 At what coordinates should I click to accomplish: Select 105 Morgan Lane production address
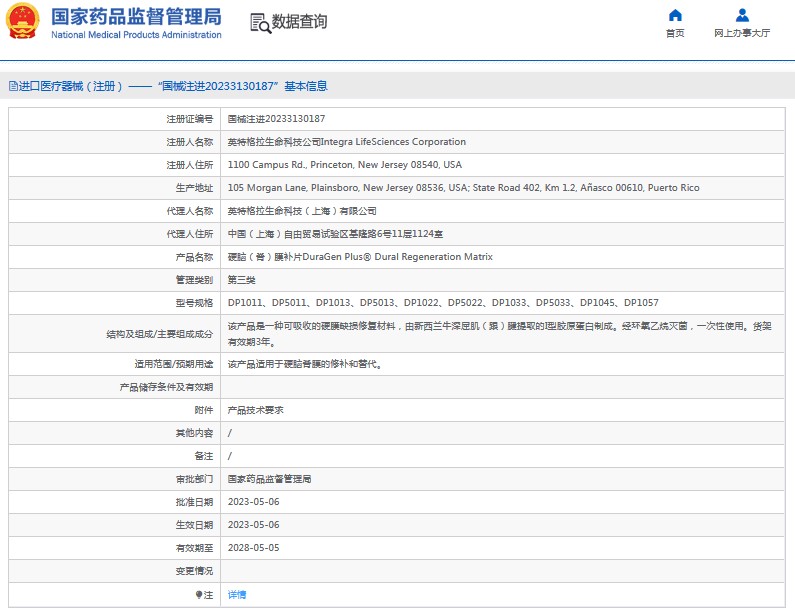(x=463, y=188)
